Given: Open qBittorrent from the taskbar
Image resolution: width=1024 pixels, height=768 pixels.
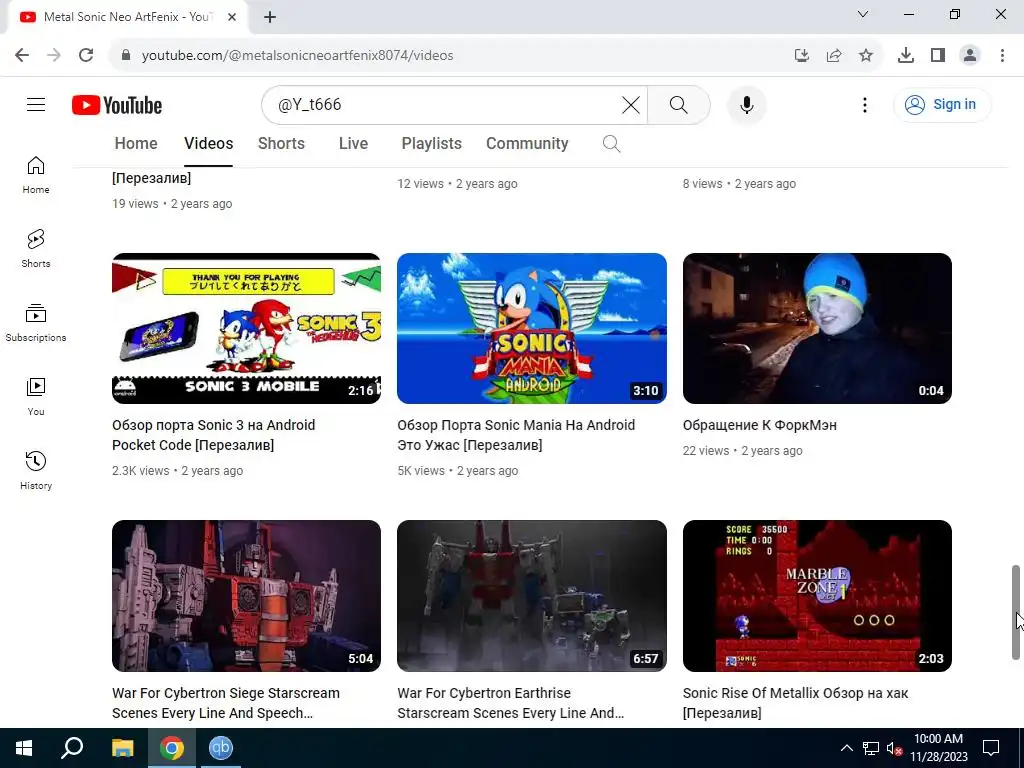Looking at the screenshot, I should 221,748.
